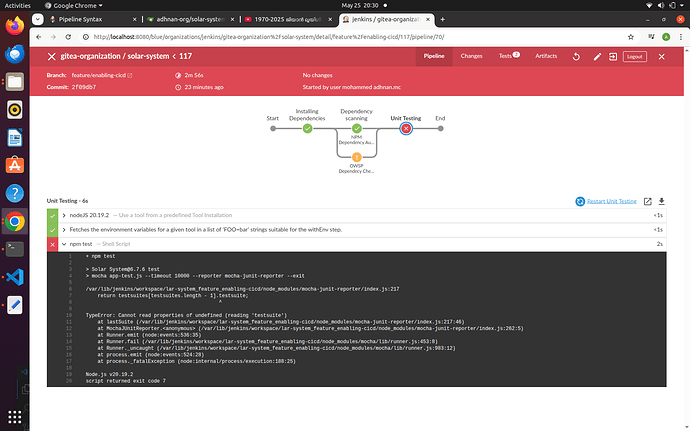
Task: Download the stage log icon
Action: pos(661,201)
